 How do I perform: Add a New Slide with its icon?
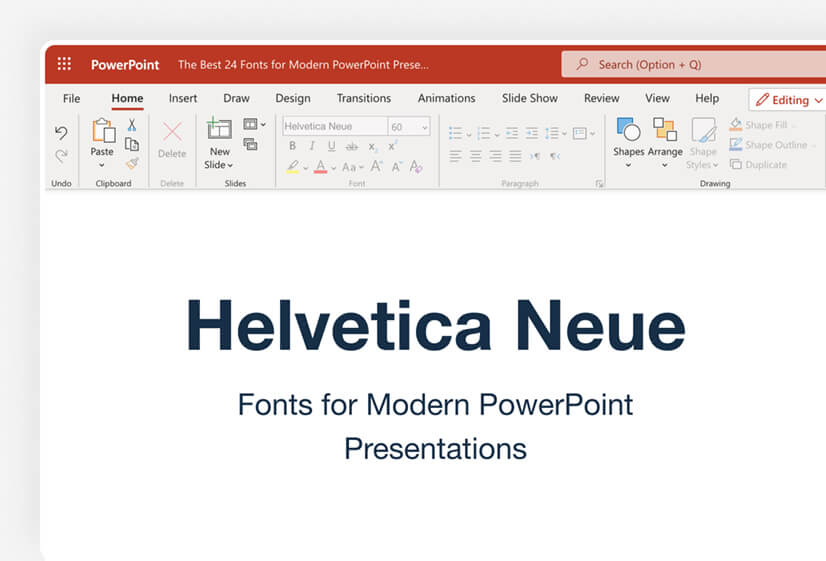click(219, 129)
